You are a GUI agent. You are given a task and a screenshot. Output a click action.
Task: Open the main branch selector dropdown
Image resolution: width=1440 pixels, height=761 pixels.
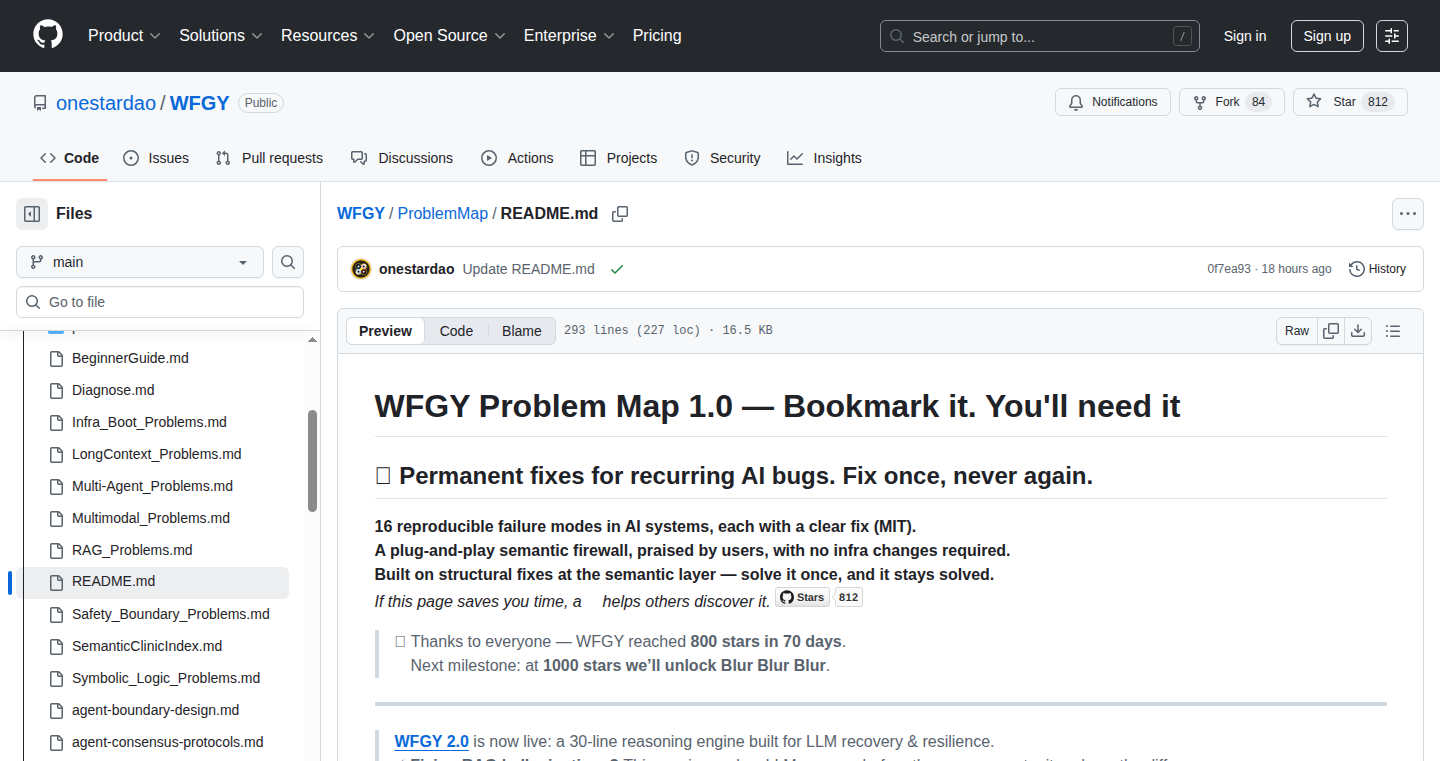(140, 262)
